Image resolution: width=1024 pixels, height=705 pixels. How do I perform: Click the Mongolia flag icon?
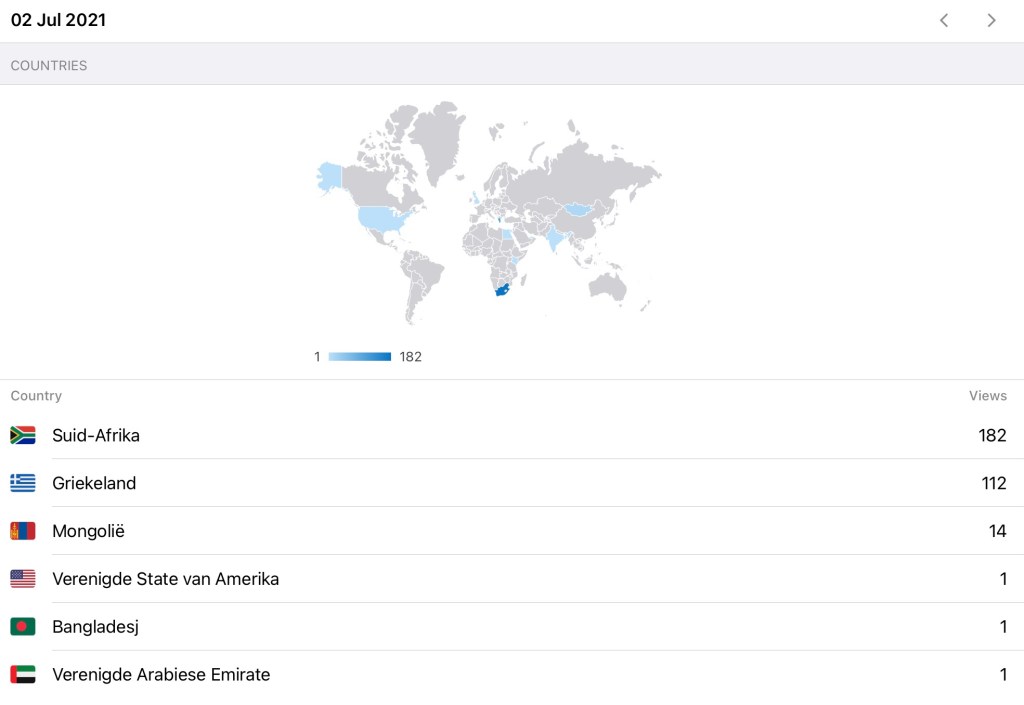click(23, 531)
